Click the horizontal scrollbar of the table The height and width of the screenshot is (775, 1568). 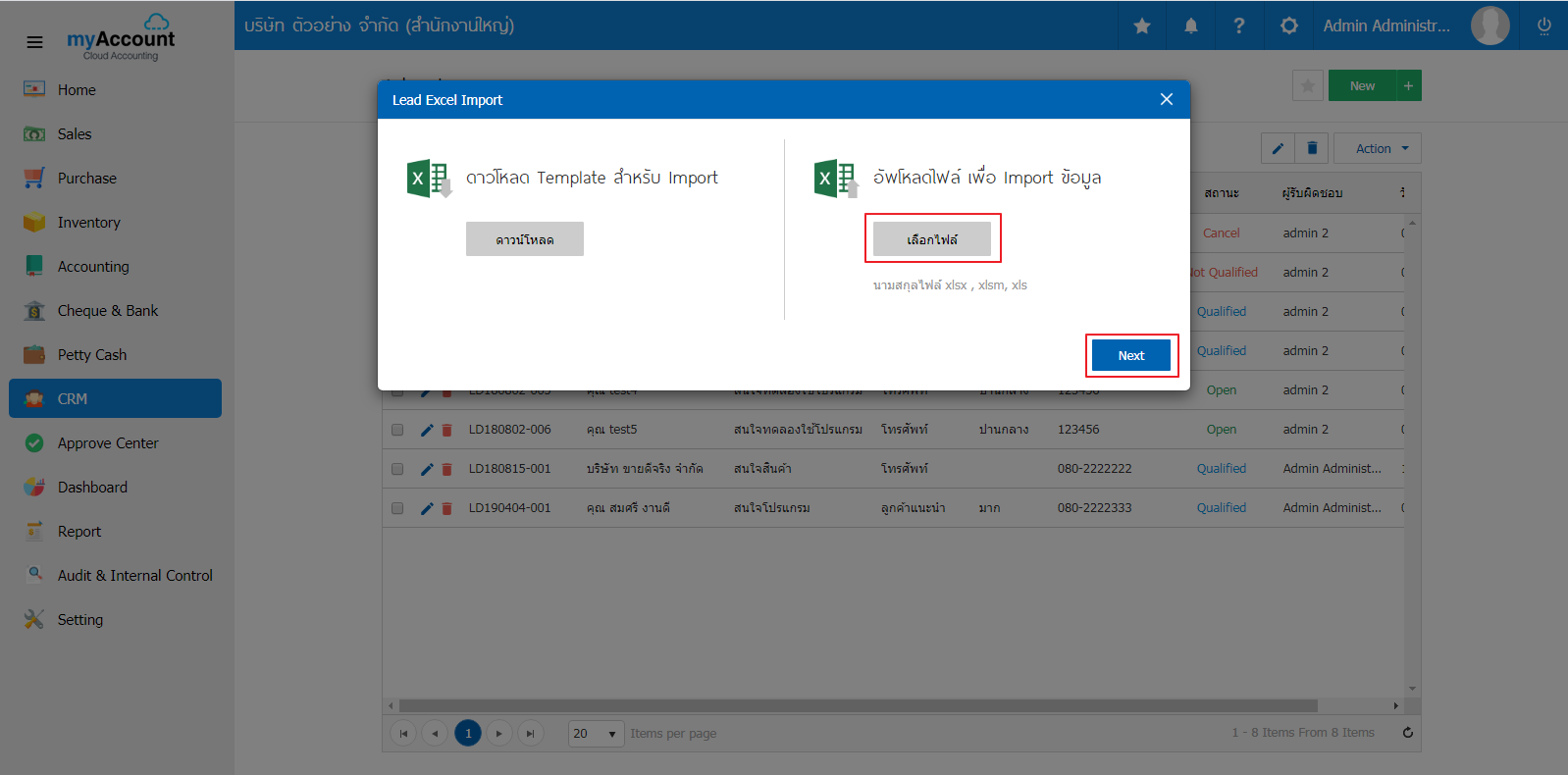pyautogui.click(x=859, y=705)
